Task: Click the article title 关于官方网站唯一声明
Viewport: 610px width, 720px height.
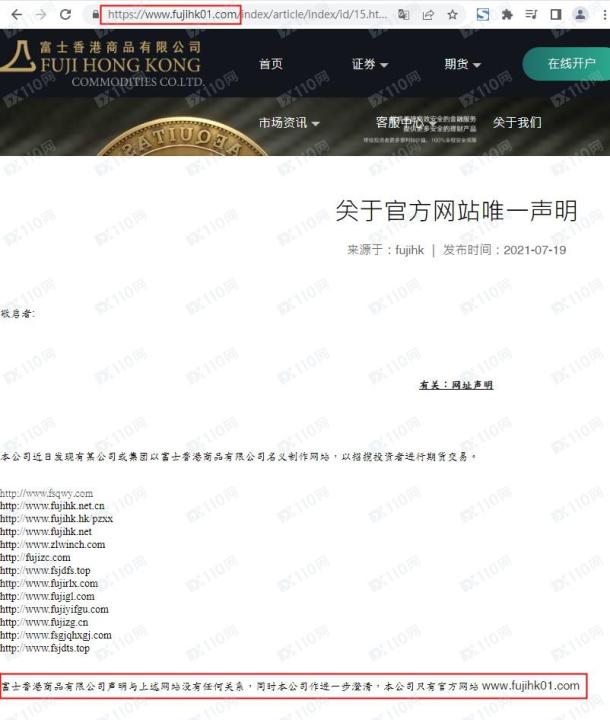Action: (x=456, y=211)
